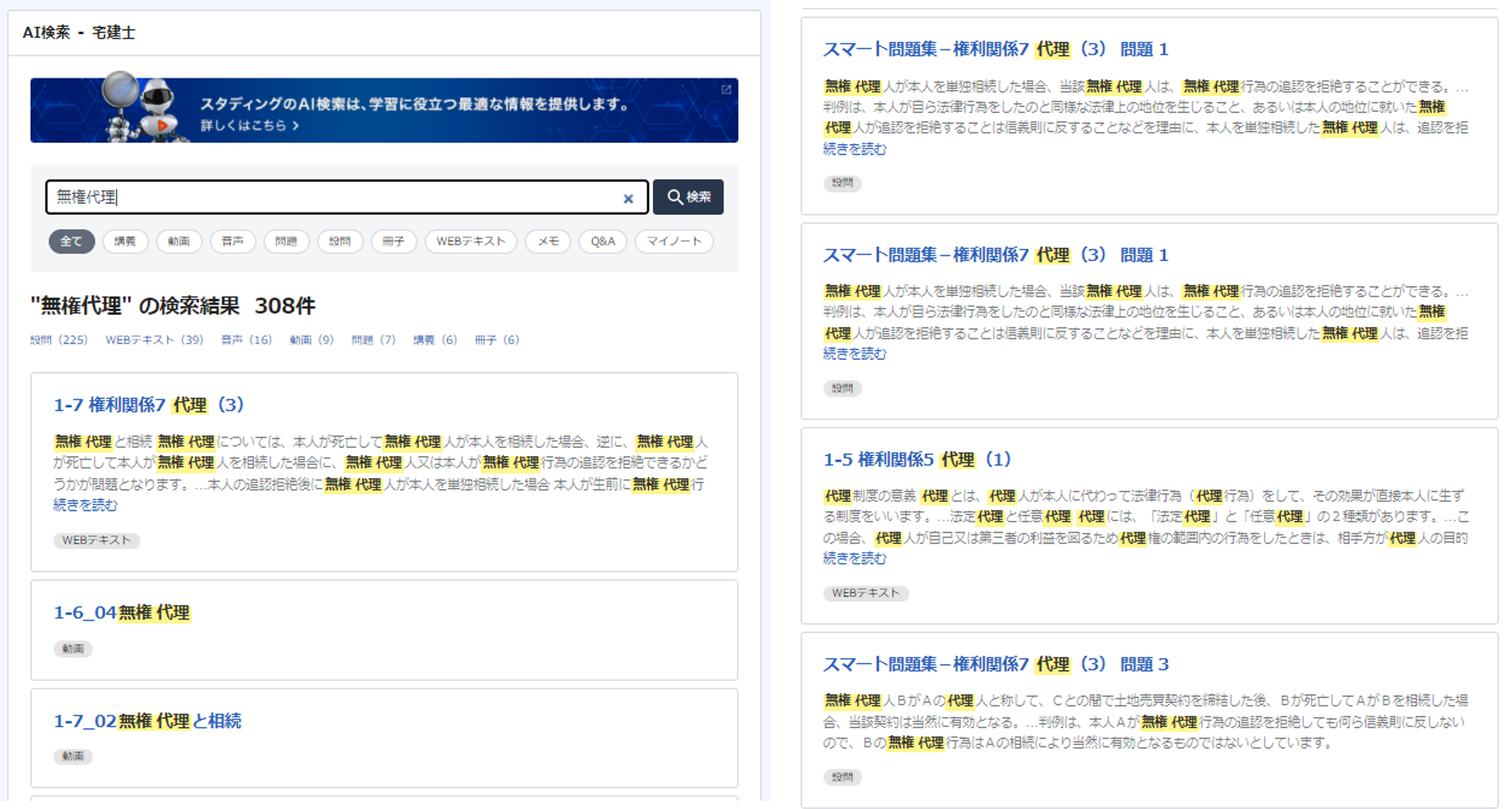Open external link icon on AI banner
The image size is (1512, 809).
click(x=726, y=89)
